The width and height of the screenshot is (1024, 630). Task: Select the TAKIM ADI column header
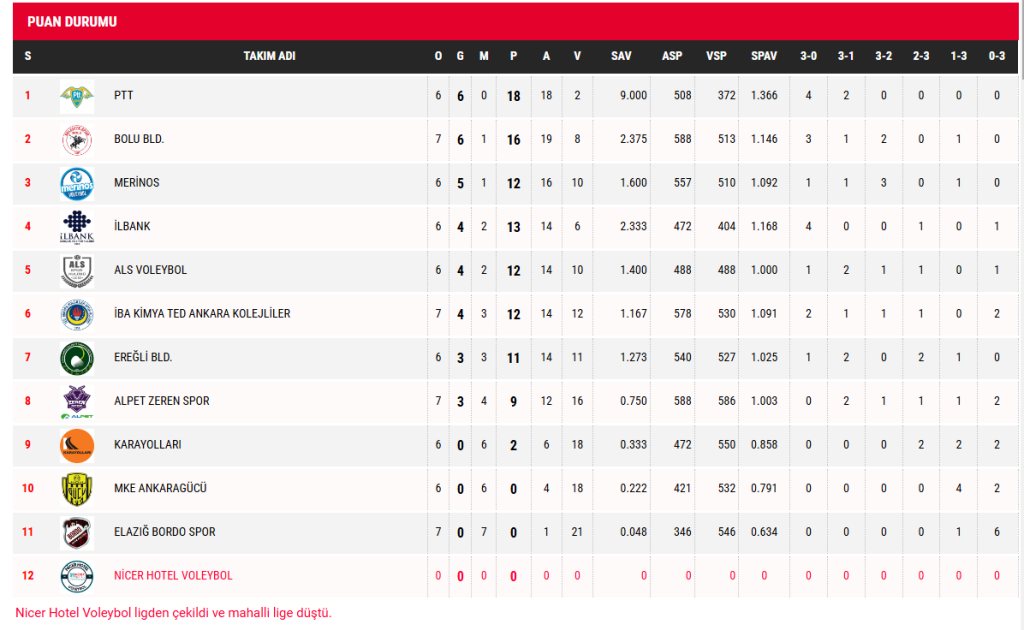point(269,56)
